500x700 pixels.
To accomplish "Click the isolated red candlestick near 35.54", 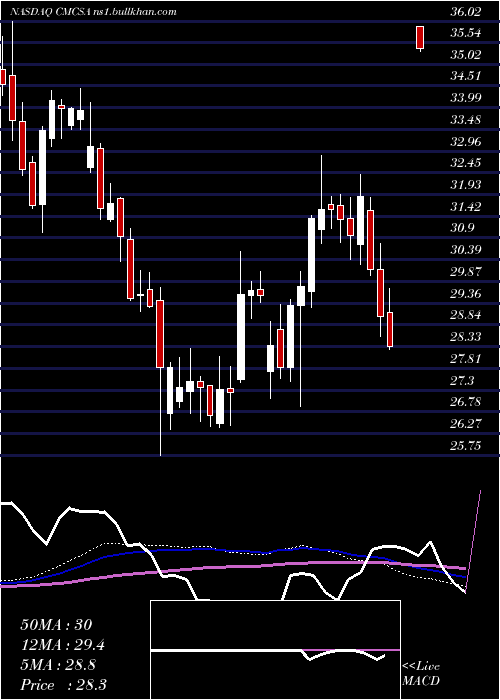I will click(420, 38).
